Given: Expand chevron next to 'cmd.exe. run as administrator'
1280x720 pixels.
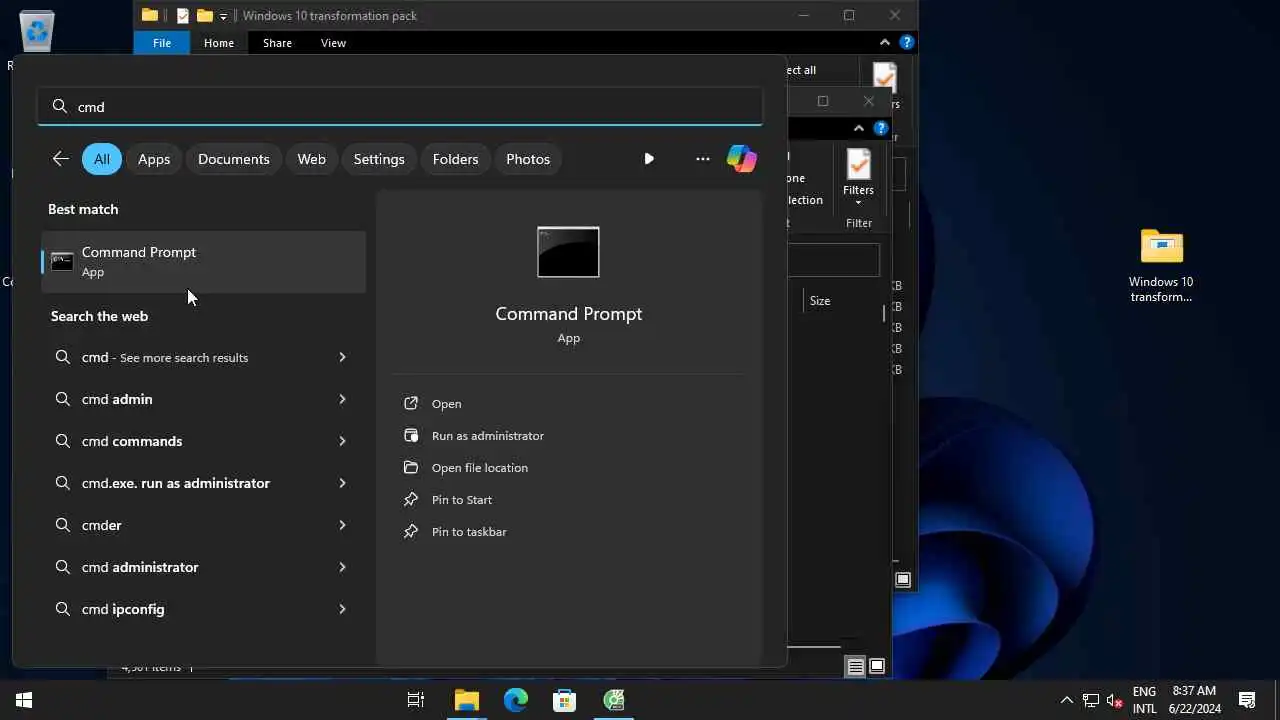Looking at the screenshot, I should coord(342,483).
